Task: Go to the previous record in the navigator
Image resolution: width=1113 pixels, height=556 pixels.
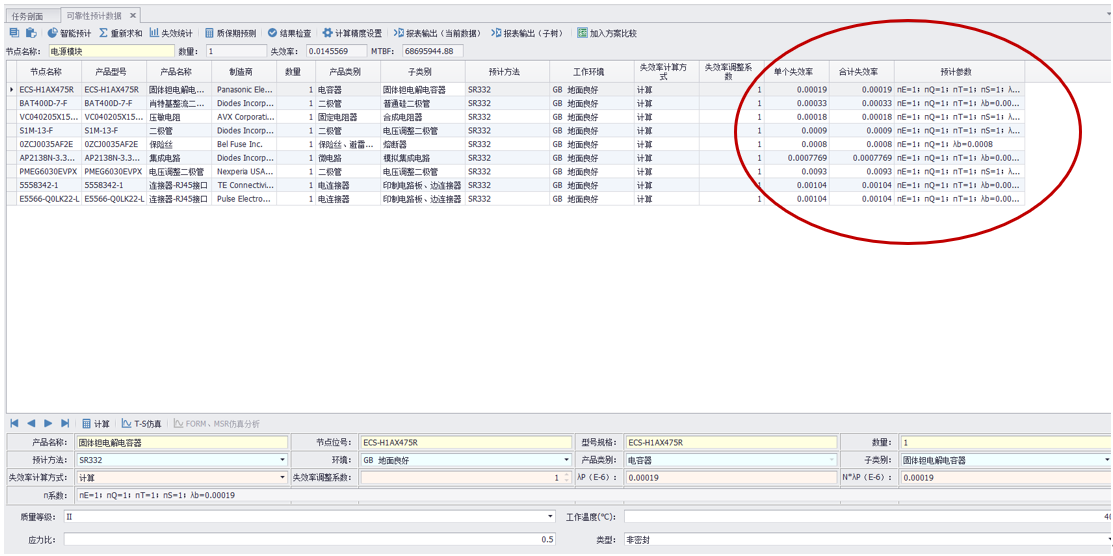Action: tap(31, 423)
